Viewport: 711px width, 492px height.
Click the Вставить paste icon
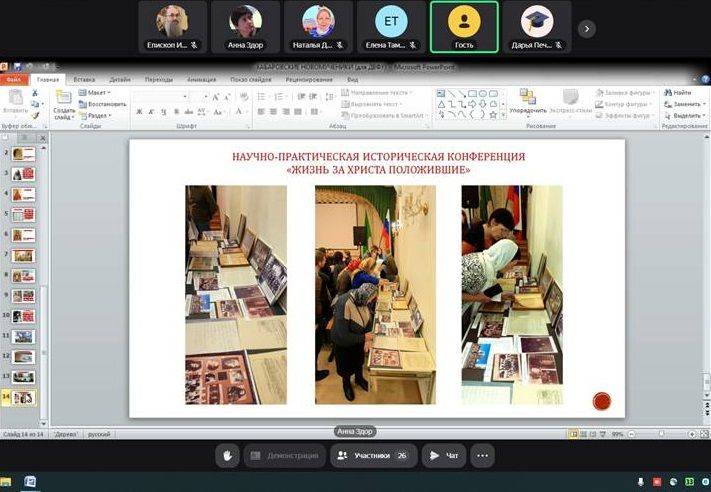tap(14, 100)
